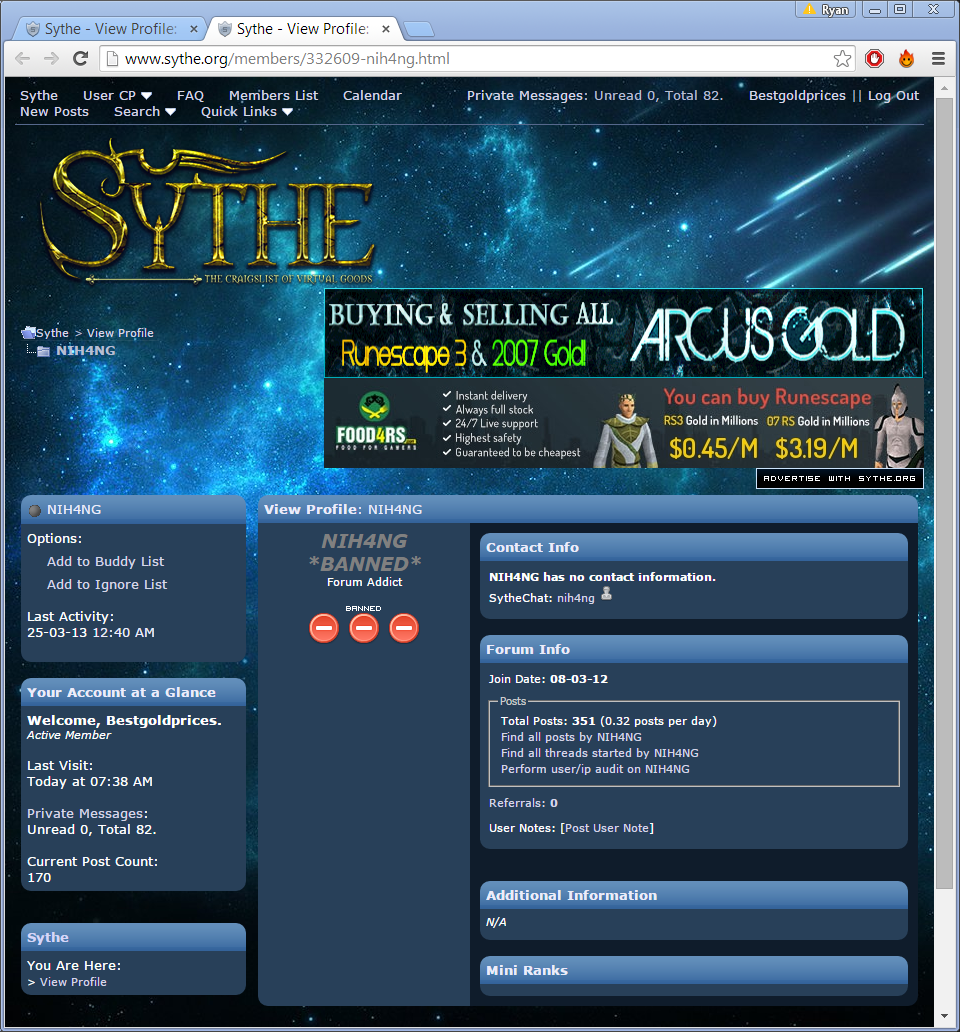The width and height of the screenshot is (960, 1032).
Task: Click the Total Posts: 351 text
Action: click(548, 721)
